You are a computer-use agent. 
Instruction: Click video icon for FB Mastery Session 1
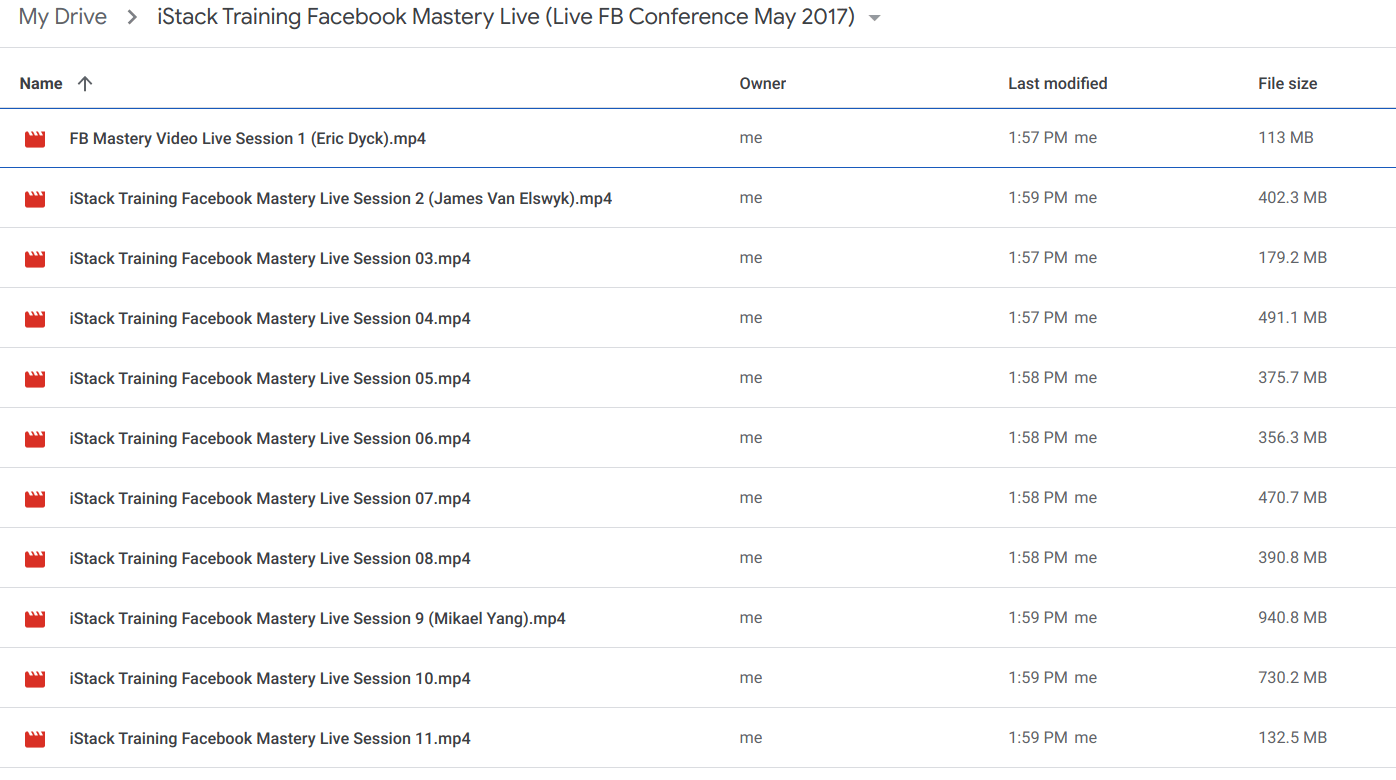[x=35, y=139]
